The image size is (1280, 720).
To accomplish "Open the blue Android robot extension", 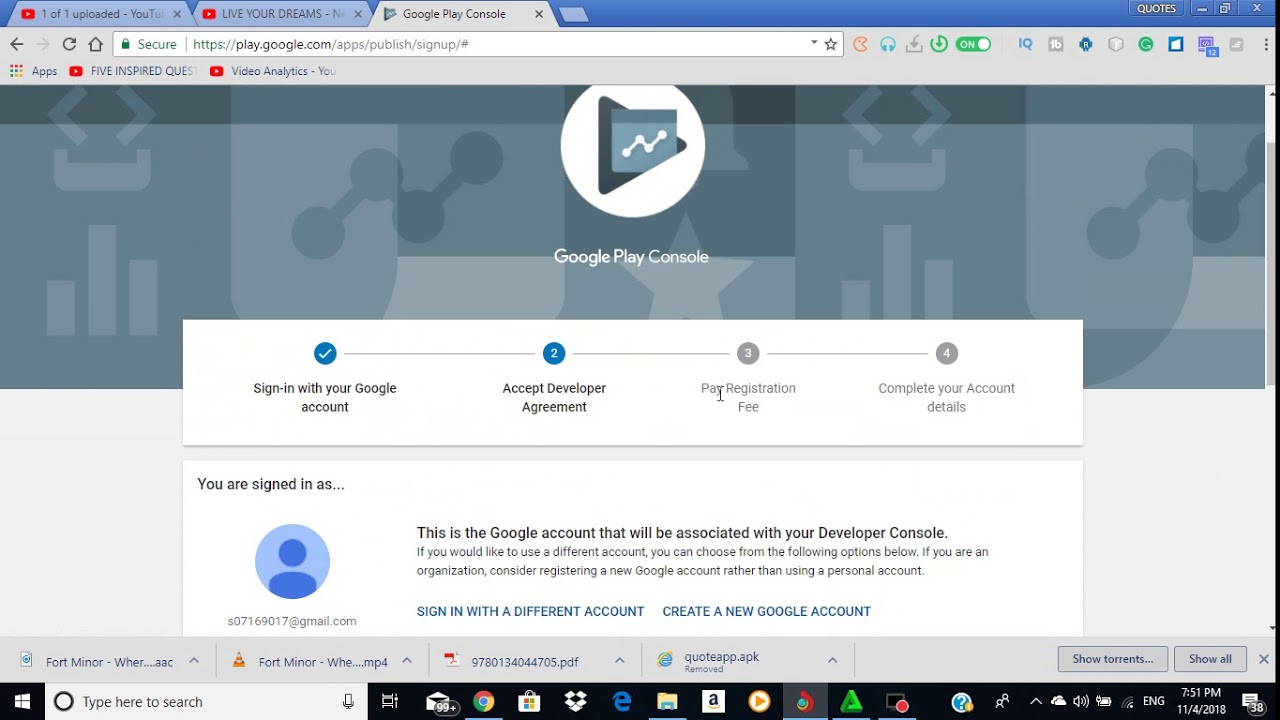I will [x=1086, y=44].
